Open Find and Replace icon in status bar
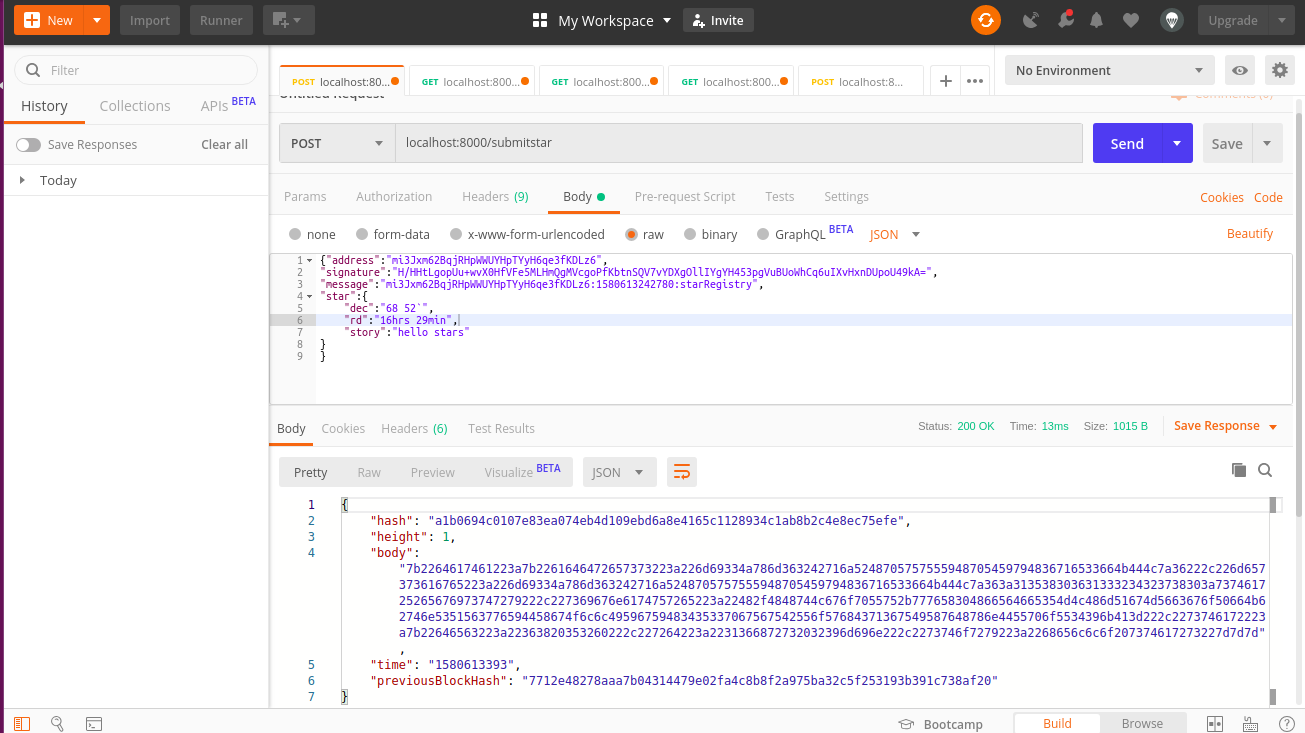Image resolution: width=1305 pixels, height=733 pixels. click(x=58, y=723)
